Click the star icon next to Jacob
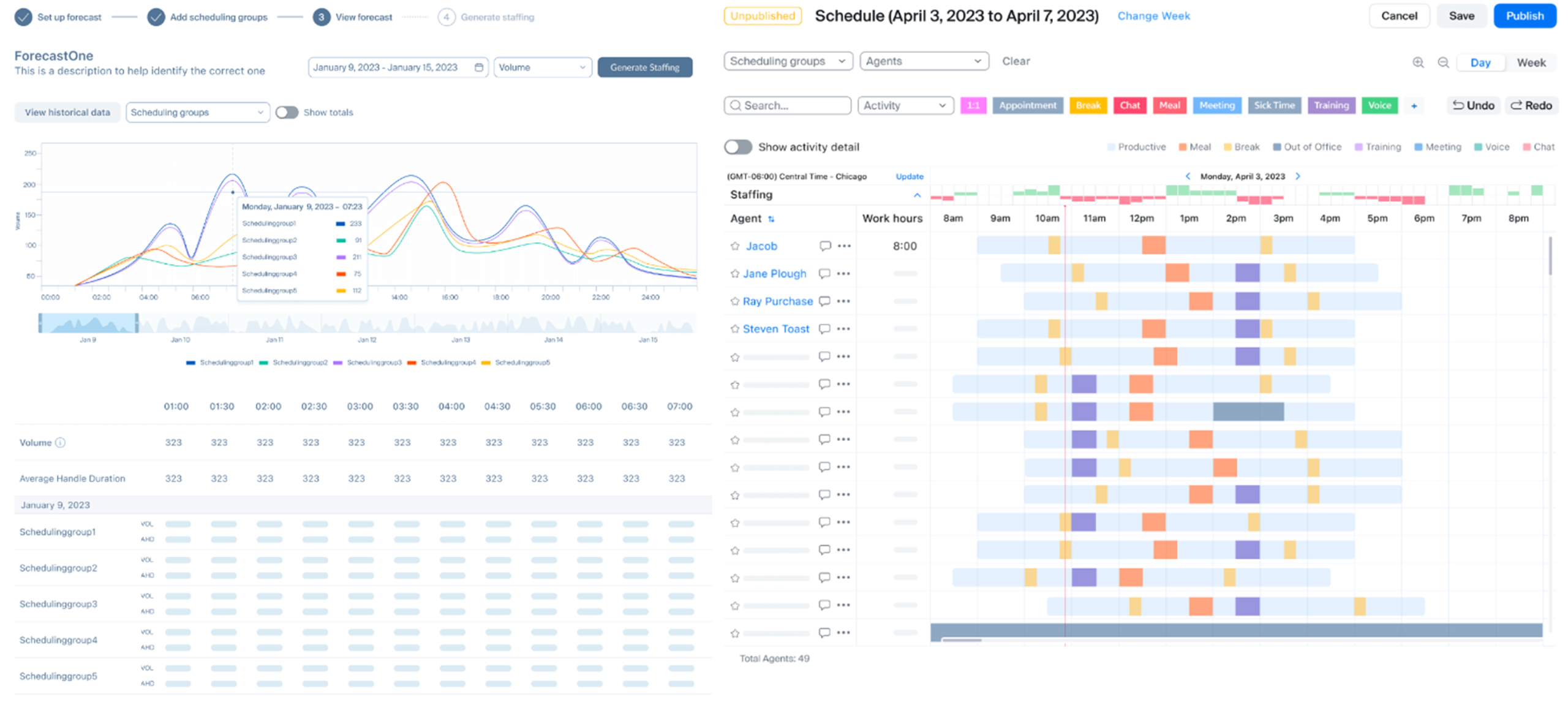1568x705 pixels. [x=735, y=246]
